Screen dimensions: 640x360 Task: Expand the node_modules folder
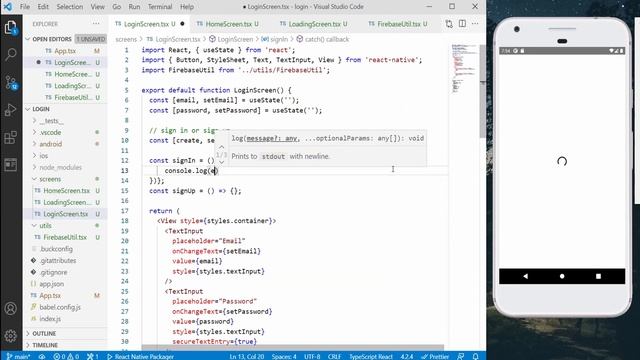point(34,167)
